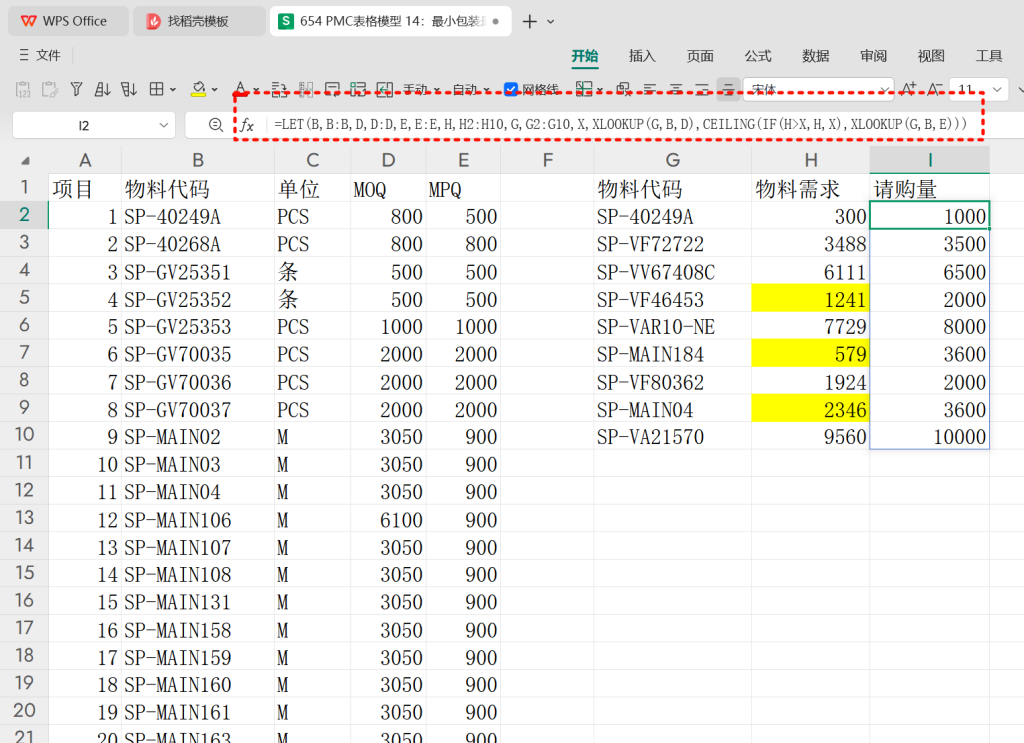
Task: Click the center align icon
Action: (676, 89)
